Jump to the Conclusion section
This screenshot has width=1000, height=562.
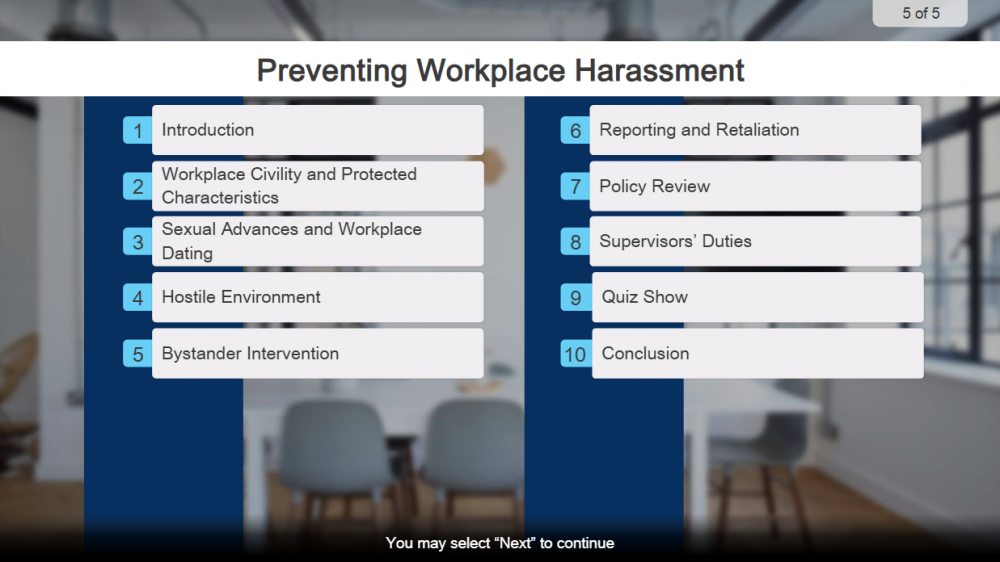click(x=757, y=353)
